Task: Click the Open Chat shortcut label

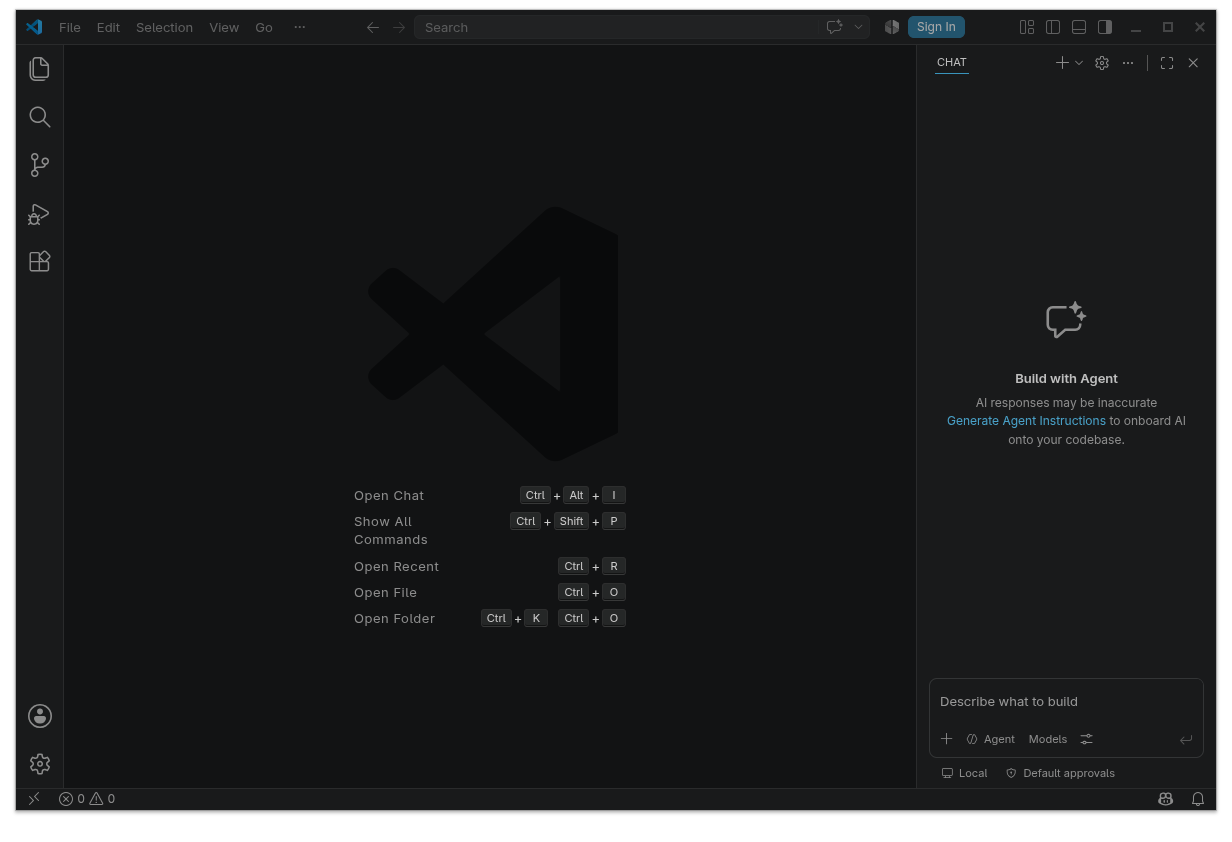Action: [389, 495]
